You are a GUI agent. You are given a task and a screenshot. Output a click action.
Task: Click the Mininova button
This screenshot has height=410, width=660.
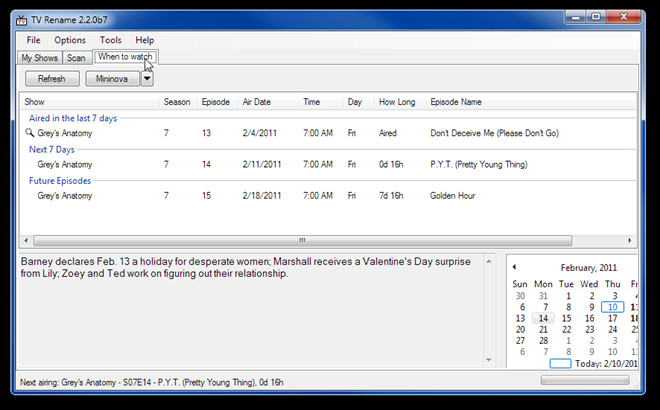point(112,79)
